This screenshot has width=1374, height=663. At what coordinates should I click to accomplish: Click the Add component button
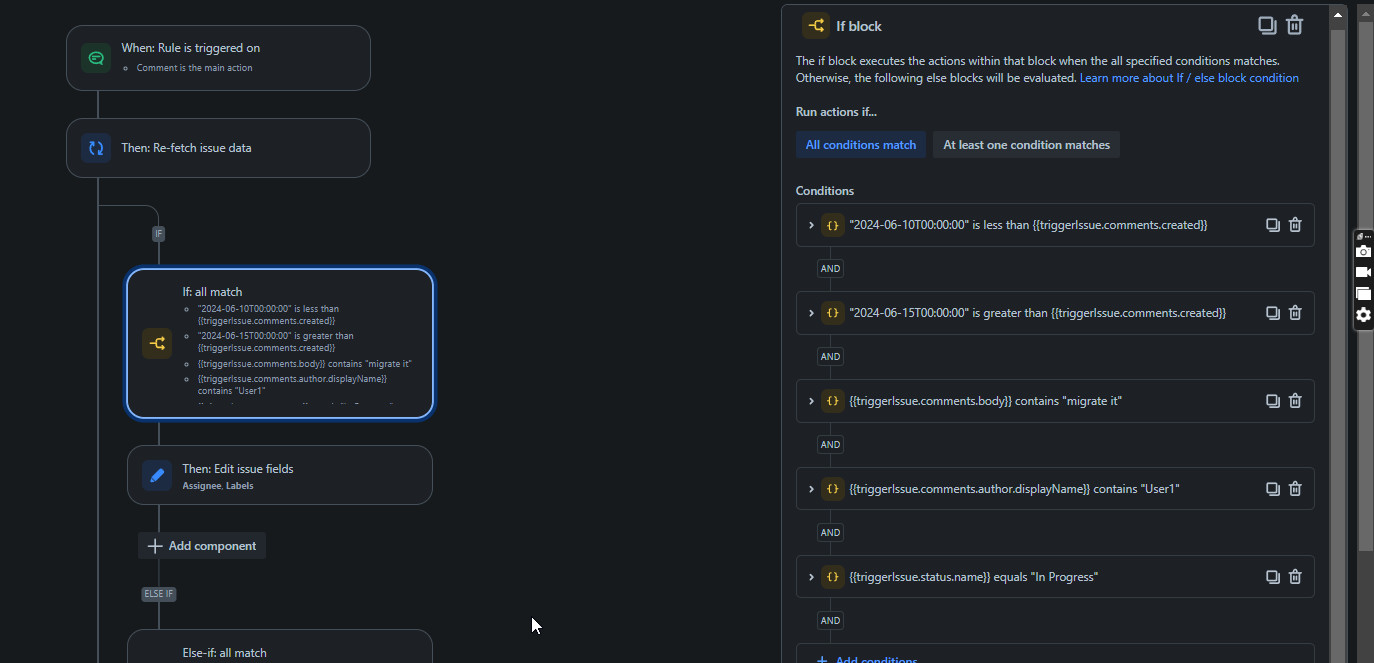point(202,546)
